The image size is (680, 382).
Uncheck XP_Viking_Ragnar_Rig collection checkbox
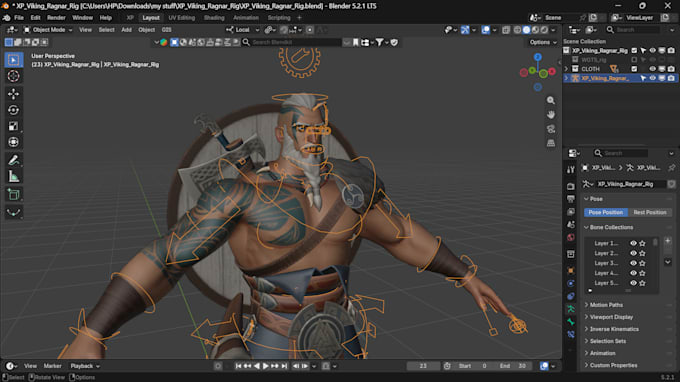pyautogui.click(x=634, y=51)
